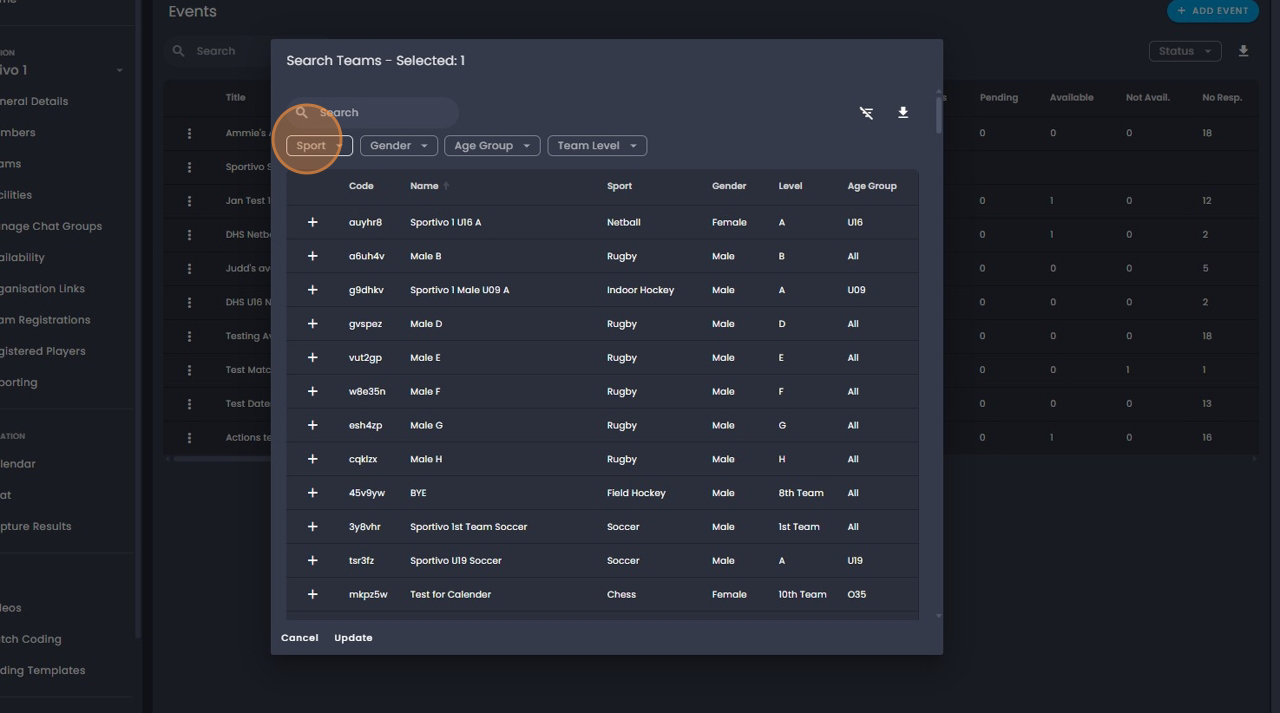
Task: Download teams list icon in dialog
Action: click(903, 113)
